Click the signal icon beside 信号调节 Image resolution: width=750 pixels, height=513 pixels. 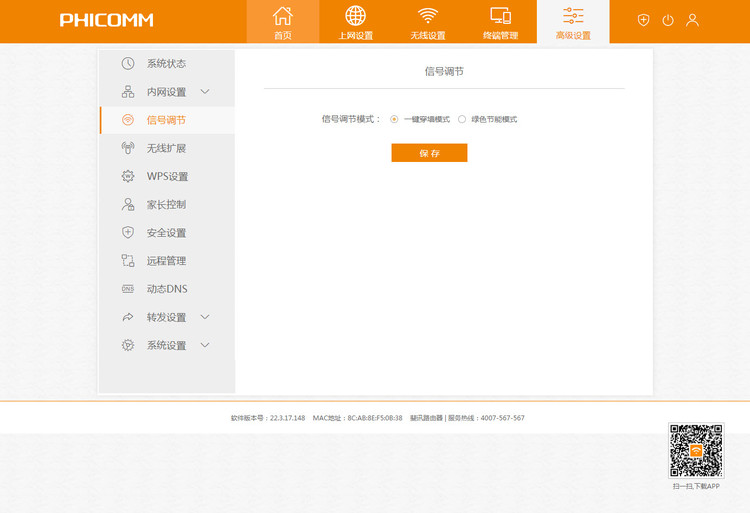128,120
